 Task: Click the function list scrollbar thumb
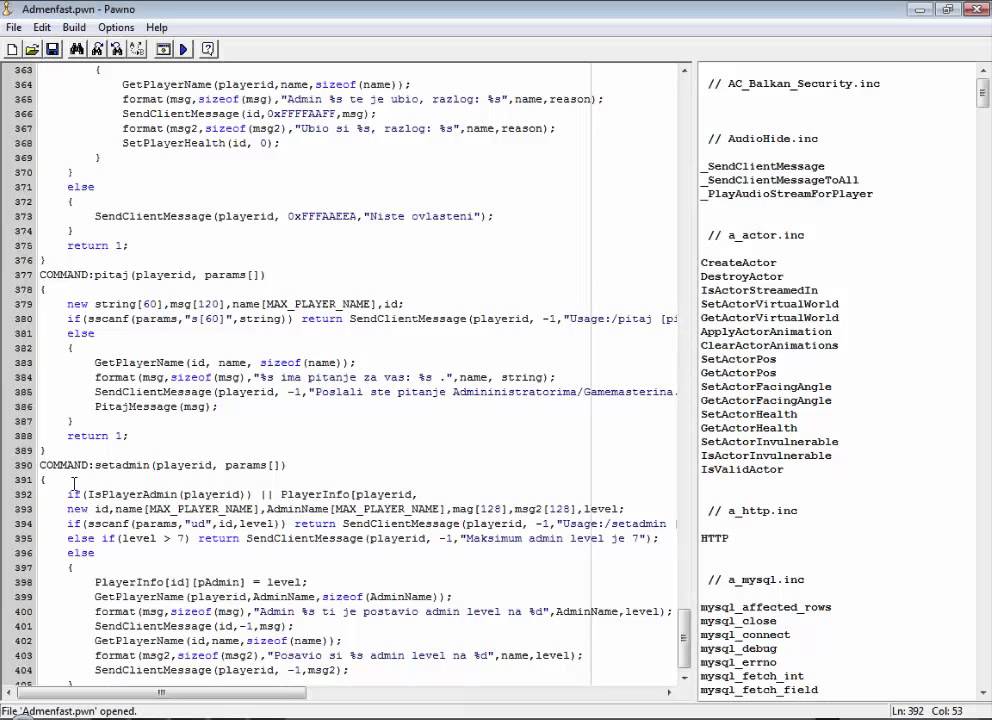point(983,93)
